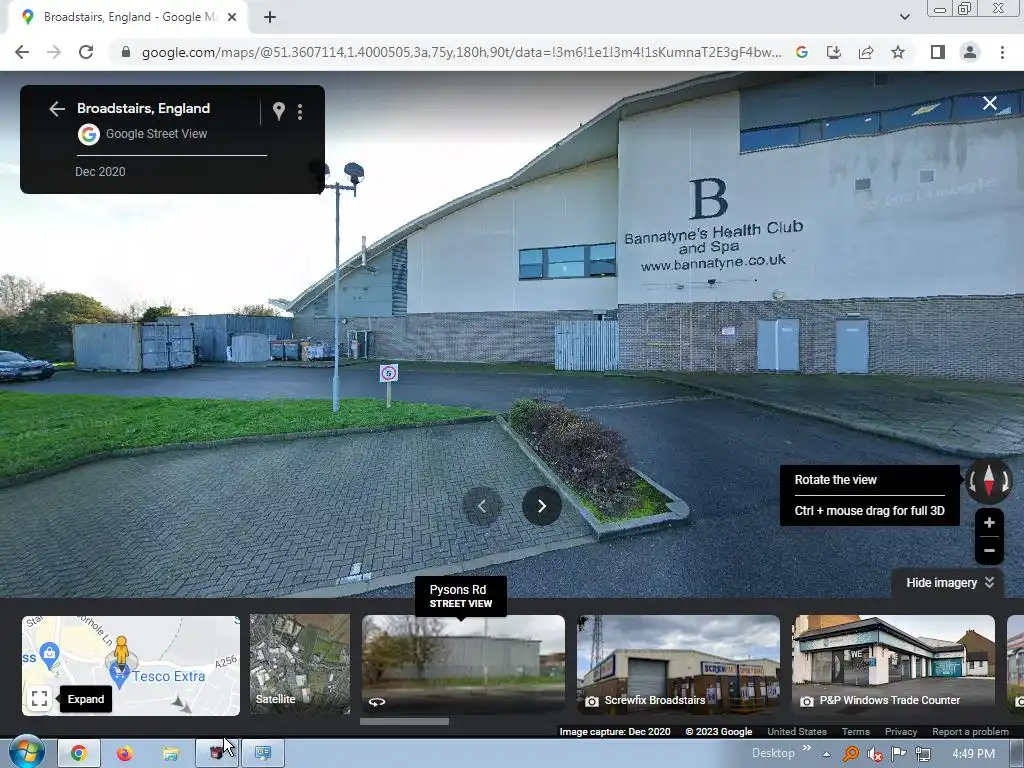Rotate view clockwise on compass
Image resolution: width=1024 pixels, height=768 pixels.
[x=1006, y=482]
